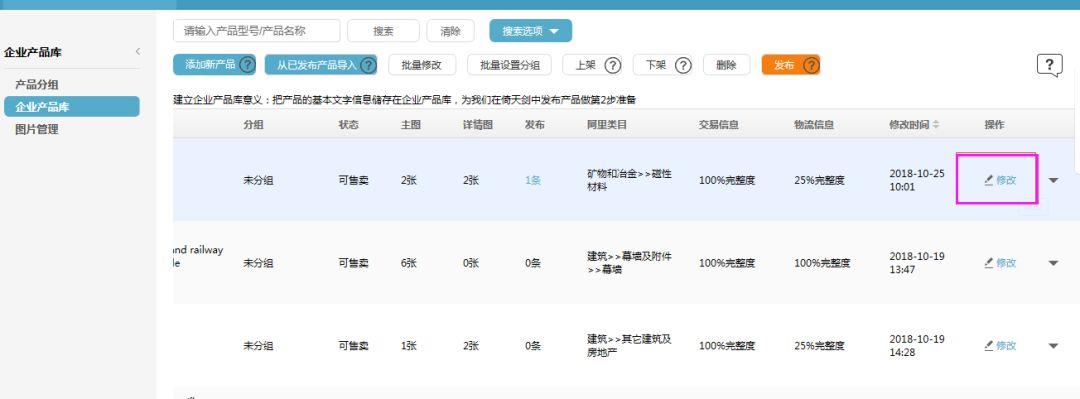Open the 1条 published link in the first row

click(533, 181)
